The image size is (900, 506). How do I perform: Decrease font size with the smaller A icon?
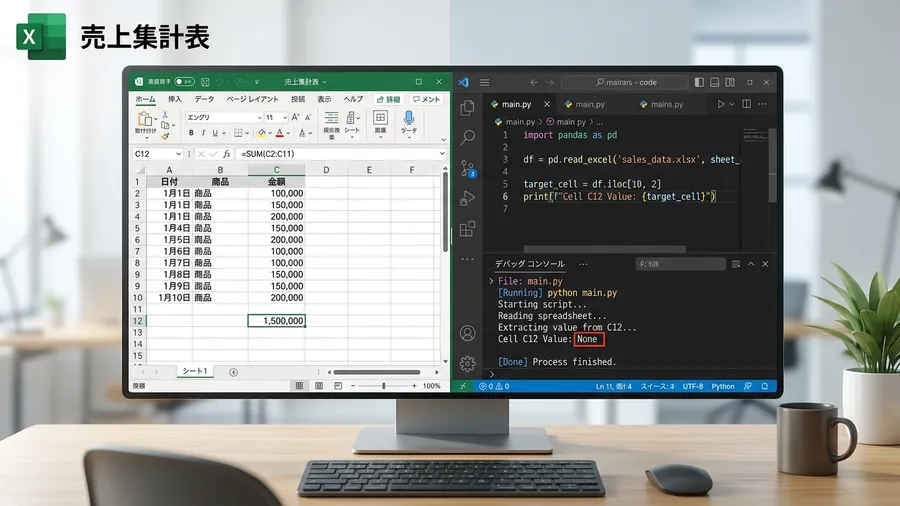[308, 117]
